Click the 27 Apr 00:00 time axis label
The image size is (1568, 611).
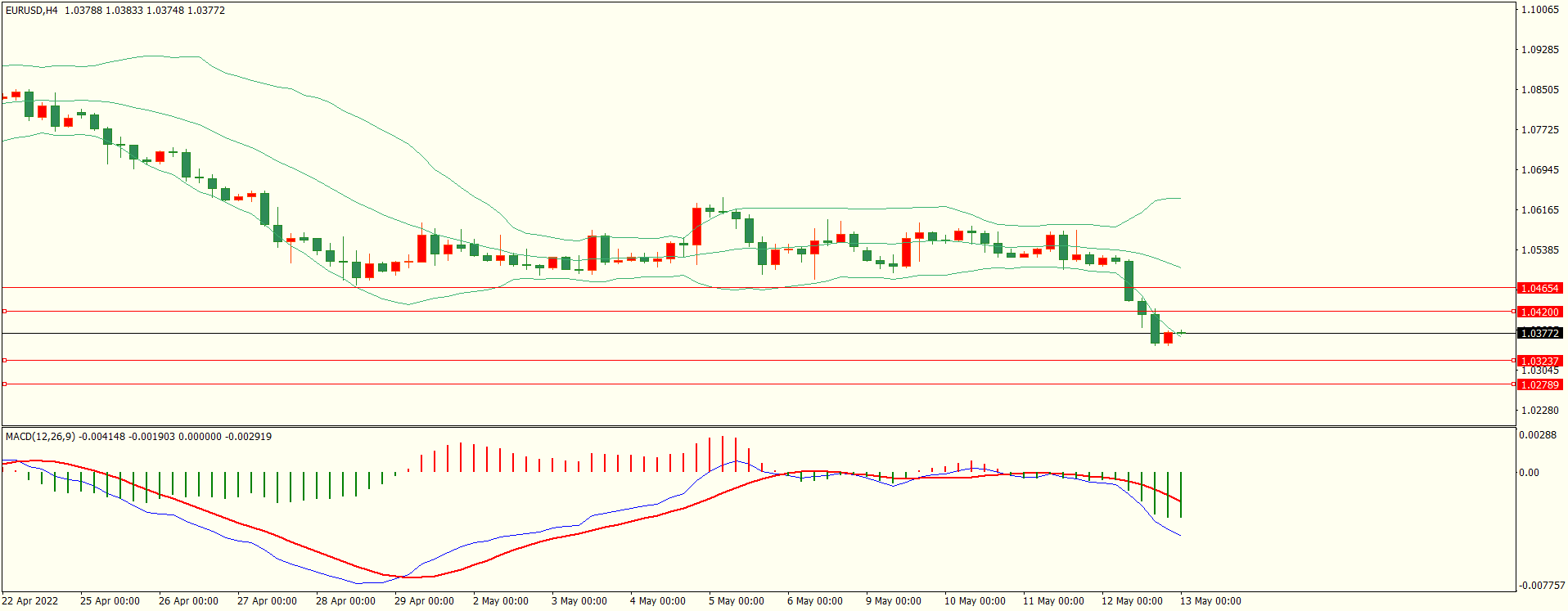click(x=267, y=601)
